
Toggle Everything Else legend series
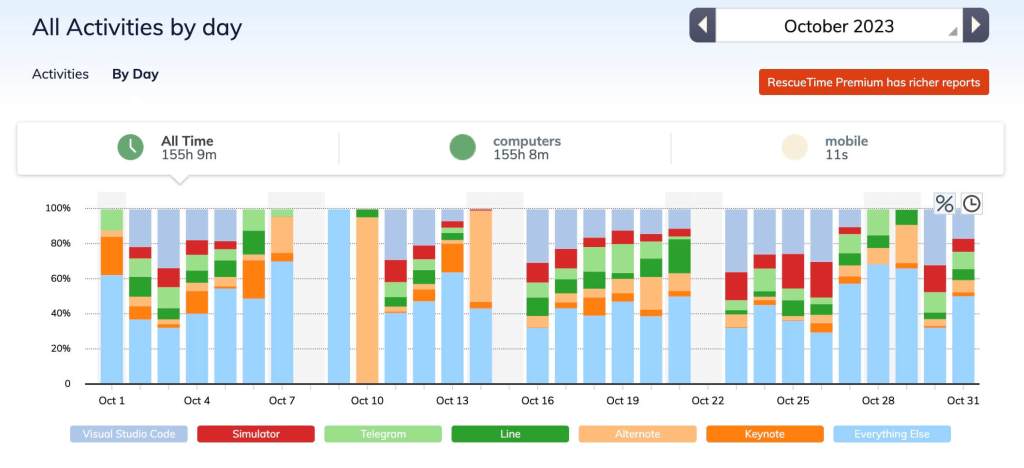click(891, 434)
